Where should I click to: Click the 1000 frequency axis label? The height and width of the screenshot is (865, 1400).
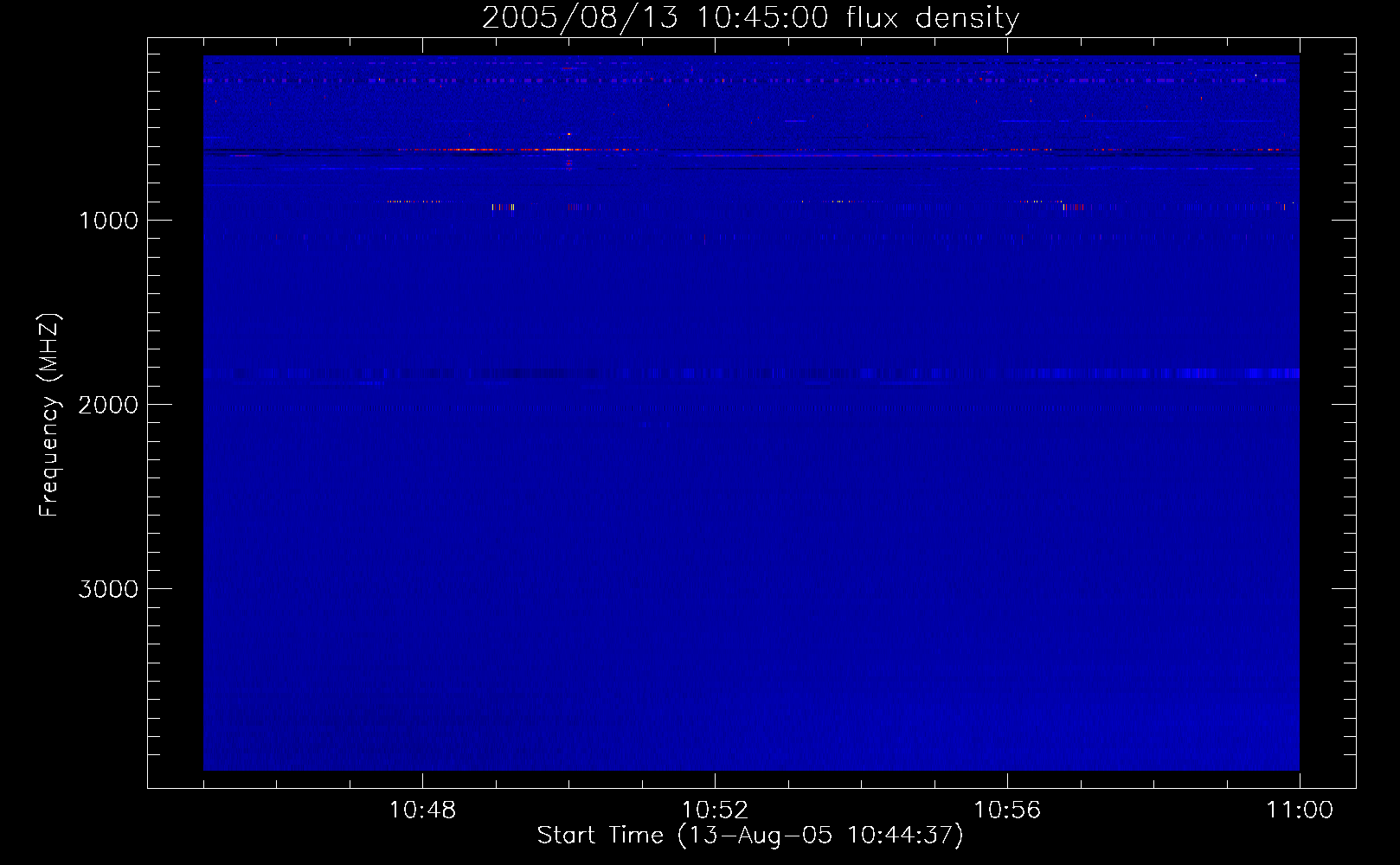point(108,221)
